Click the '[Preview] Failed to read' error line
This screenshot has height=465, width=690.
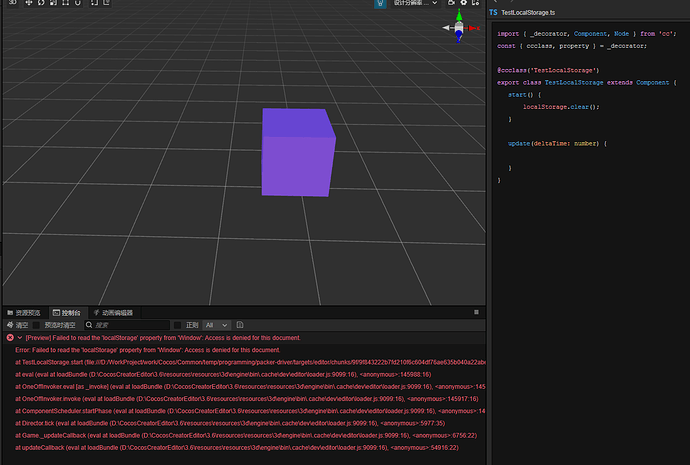163,338
